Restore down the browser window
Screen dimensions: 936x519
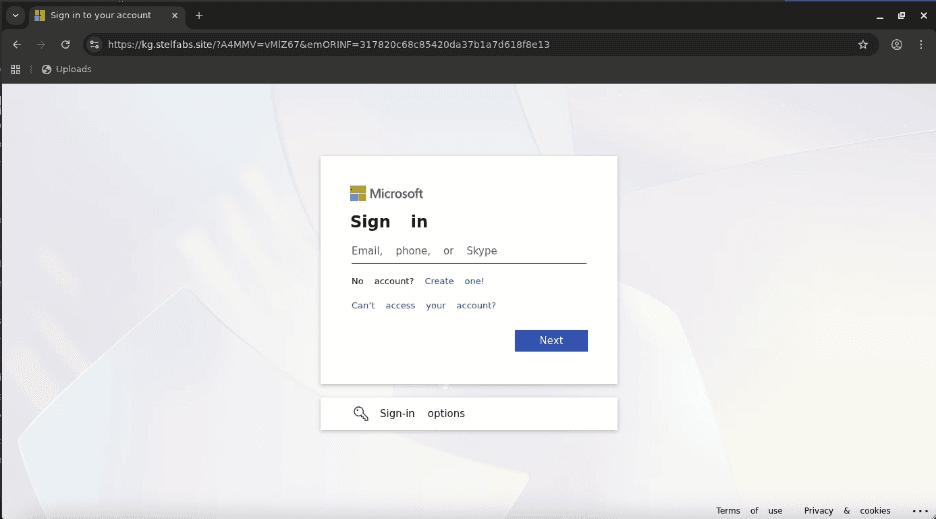click(x=901, y=16)
